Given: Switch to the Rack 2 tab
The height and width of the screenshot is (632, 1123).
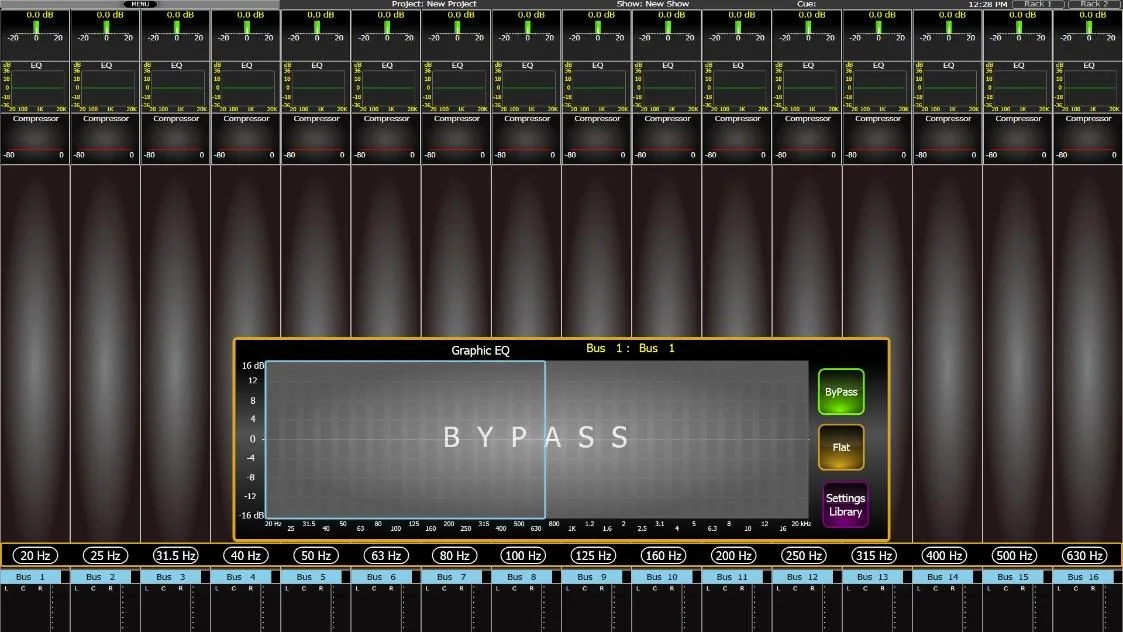Looking at the screenshot, I should click(1094, 4).
